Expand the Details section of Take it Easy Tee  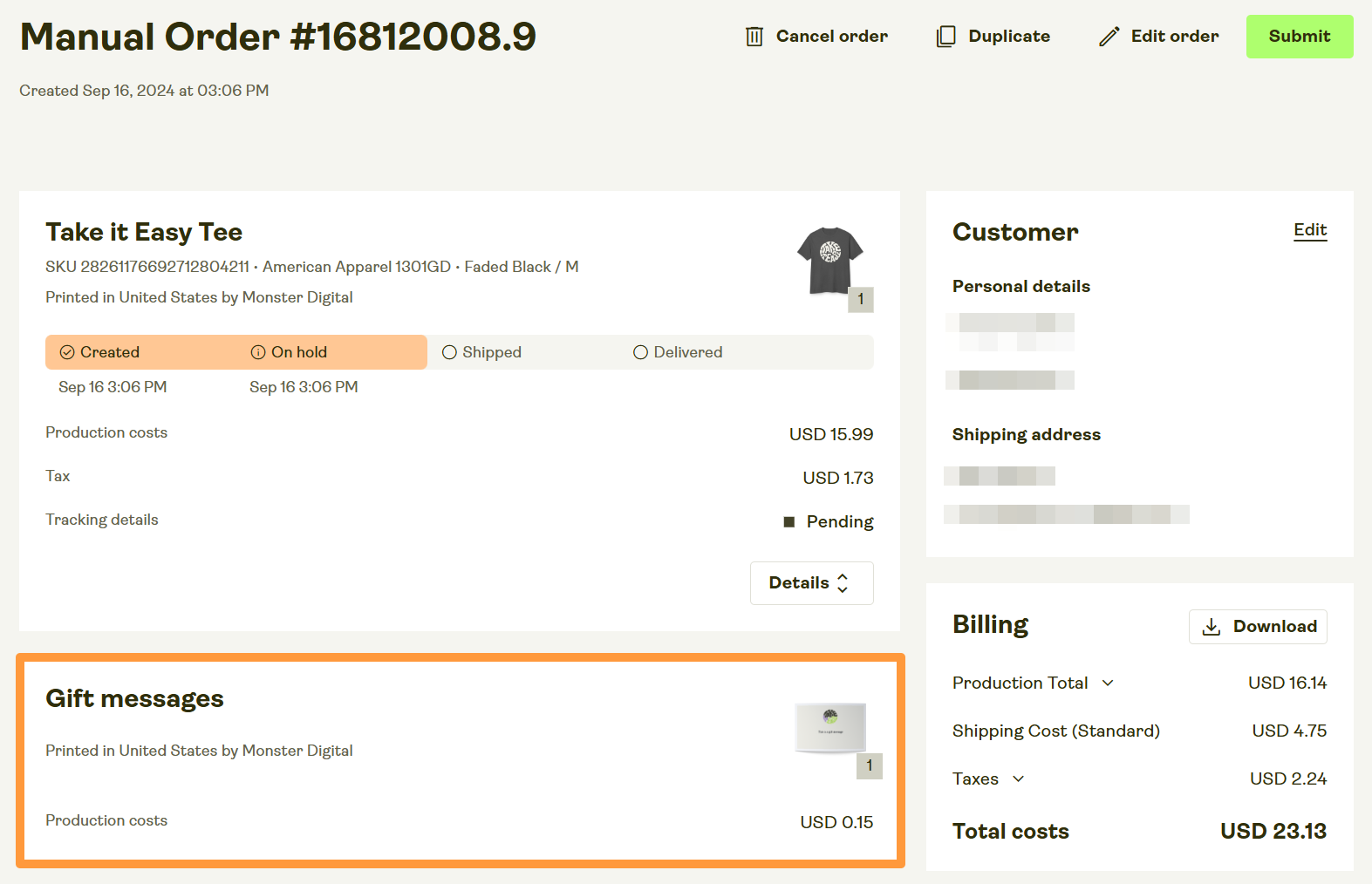coord(811,583)
